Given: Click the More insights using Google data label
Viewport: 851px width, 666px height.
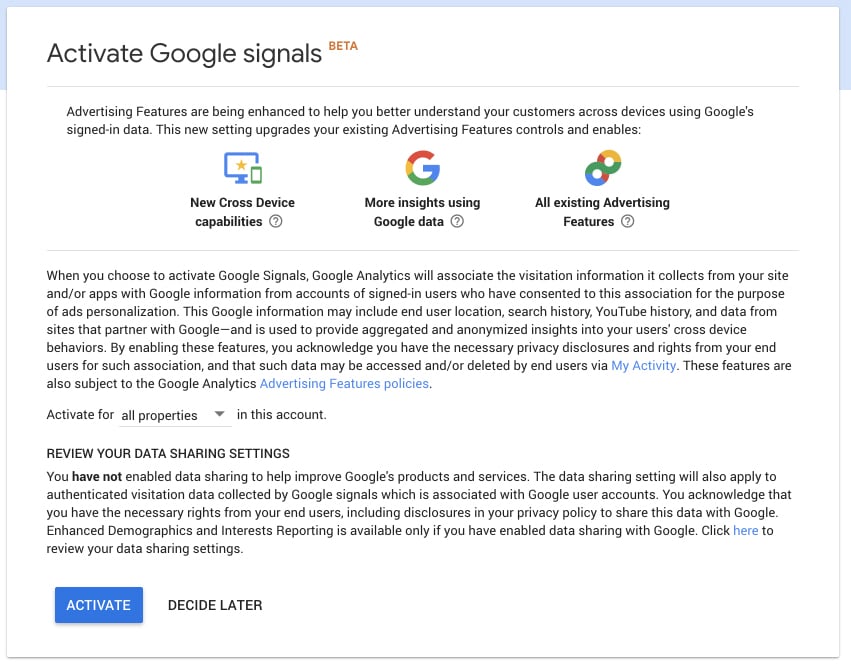Looking at the screenshot, I should [x=421, y=212].
